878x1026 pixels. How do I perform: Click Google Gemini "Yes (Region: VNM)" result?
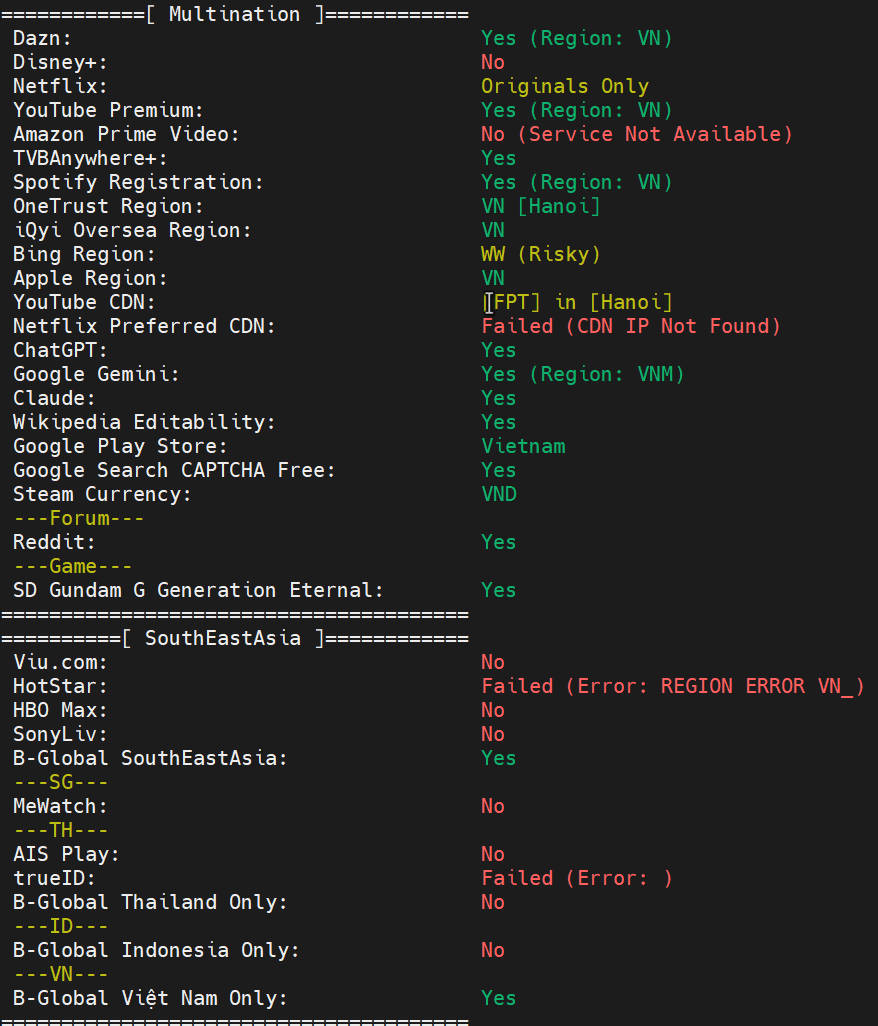[583, 374]
